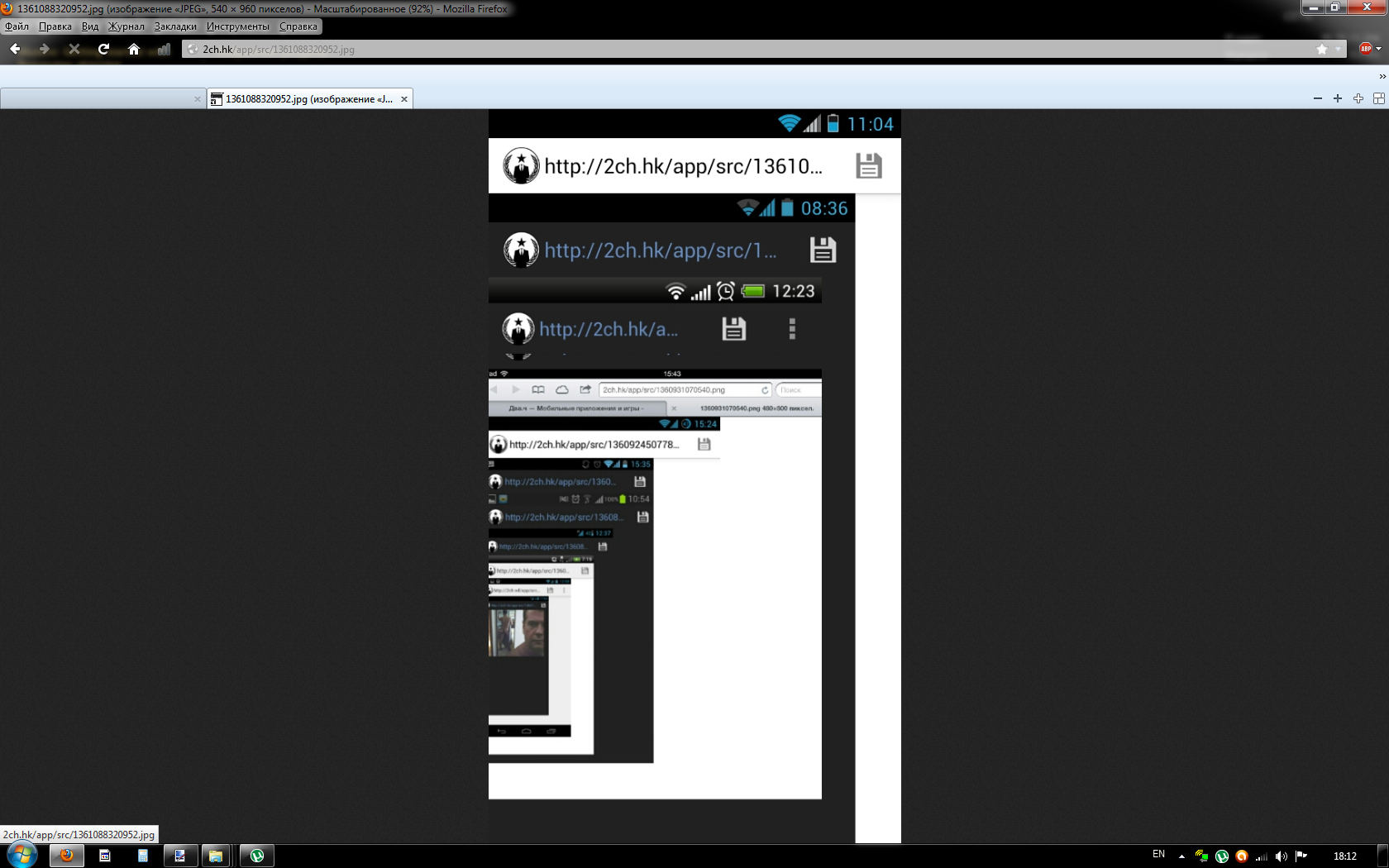The image size is (1389, 868).
Task: Click the page icon on the jpg tab
Action: (217, 99)
